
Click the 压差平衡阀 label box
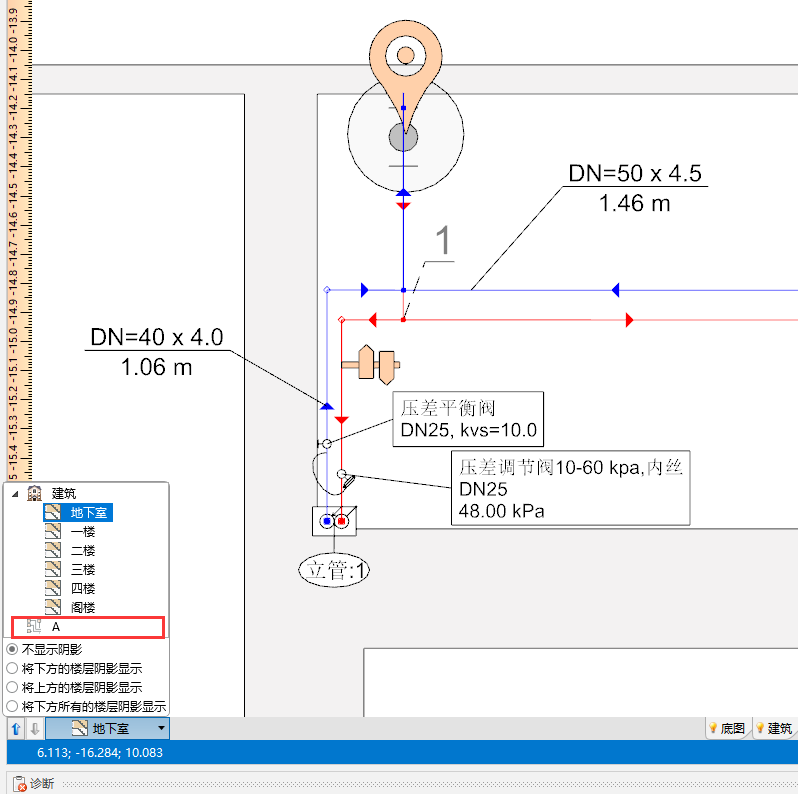pyautogui.click(x=468, y=420)
